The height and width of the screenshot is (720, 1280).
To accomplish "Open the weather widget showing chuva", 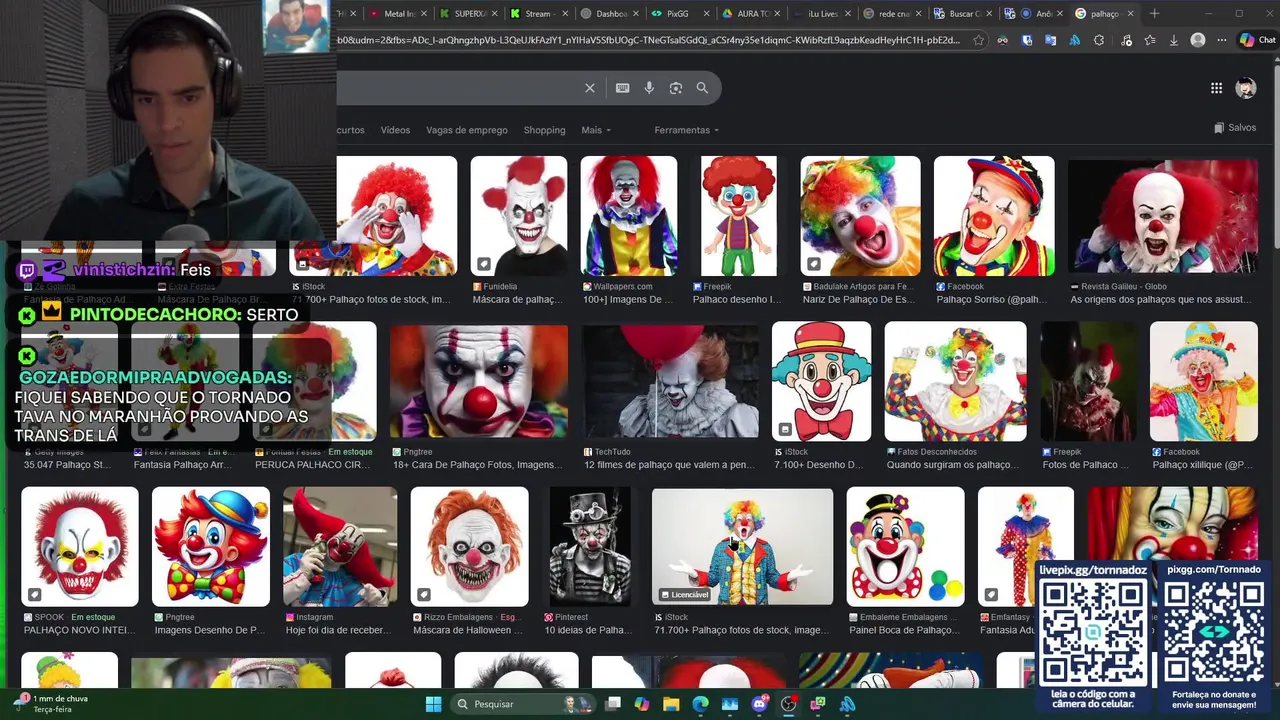I will click(x=50, y=703).
